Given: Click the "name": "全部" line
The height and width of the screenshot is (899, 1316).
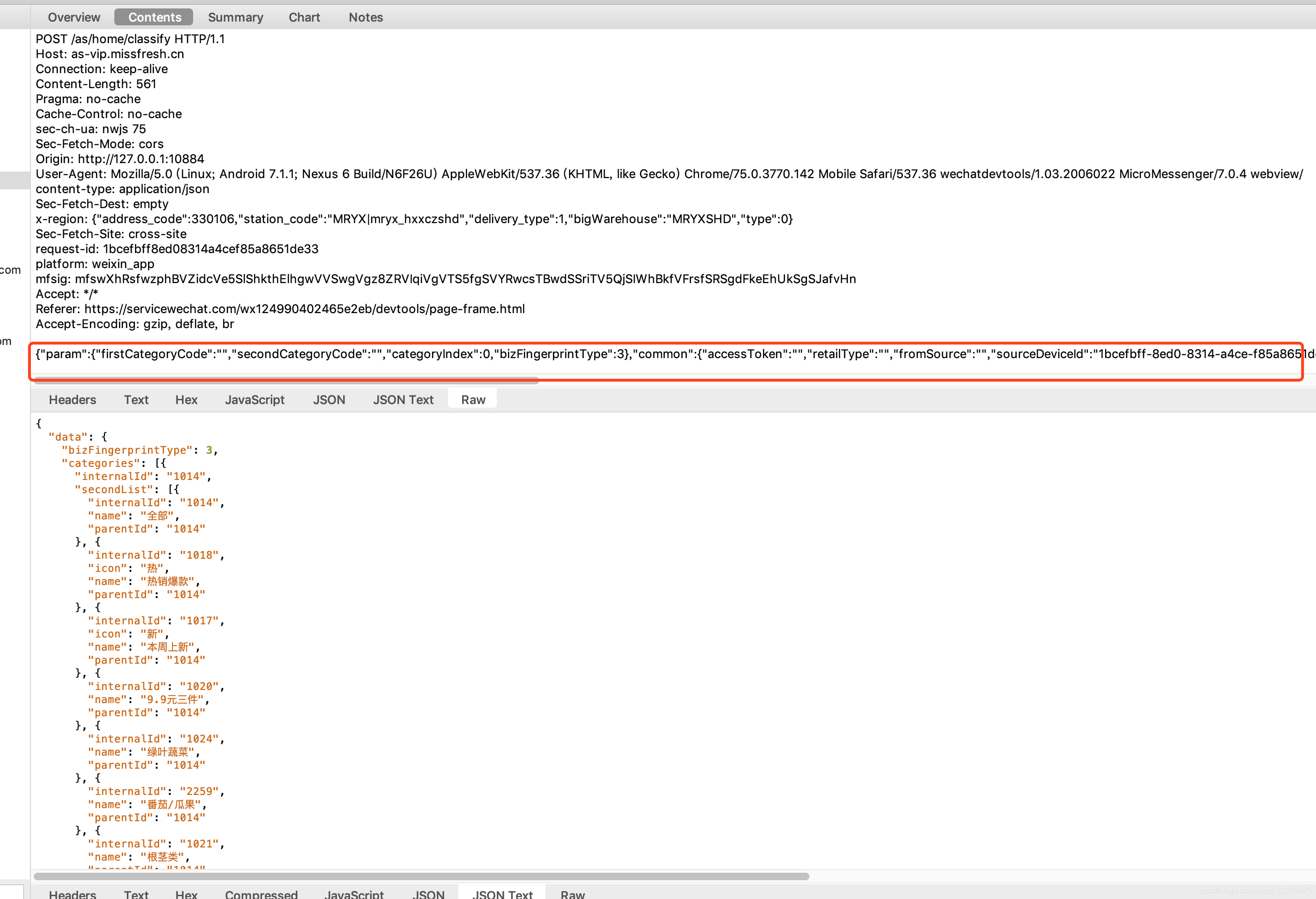Looking at the screenshot, I should (134, 516).
